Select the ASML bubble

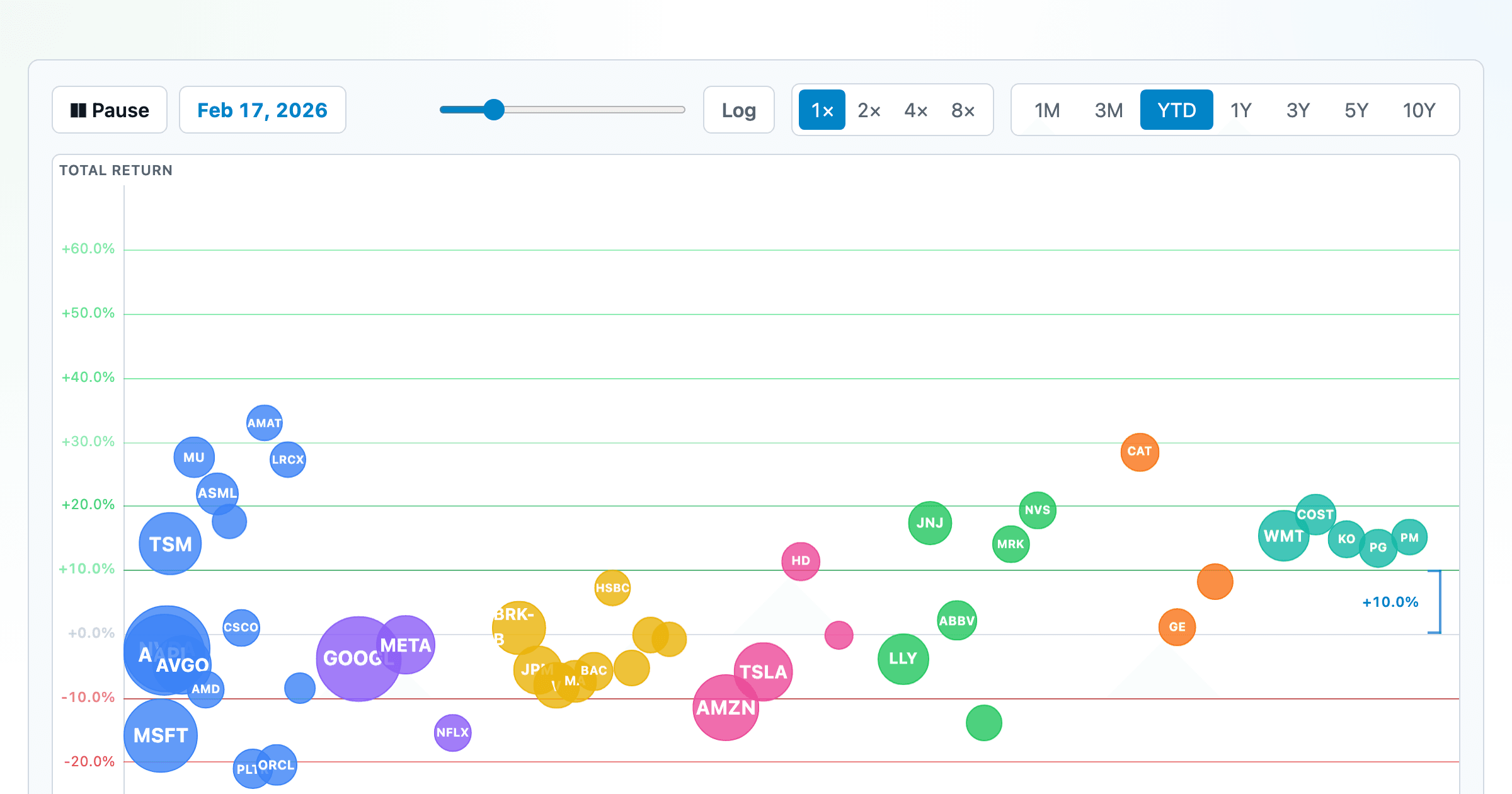point(217,493)
